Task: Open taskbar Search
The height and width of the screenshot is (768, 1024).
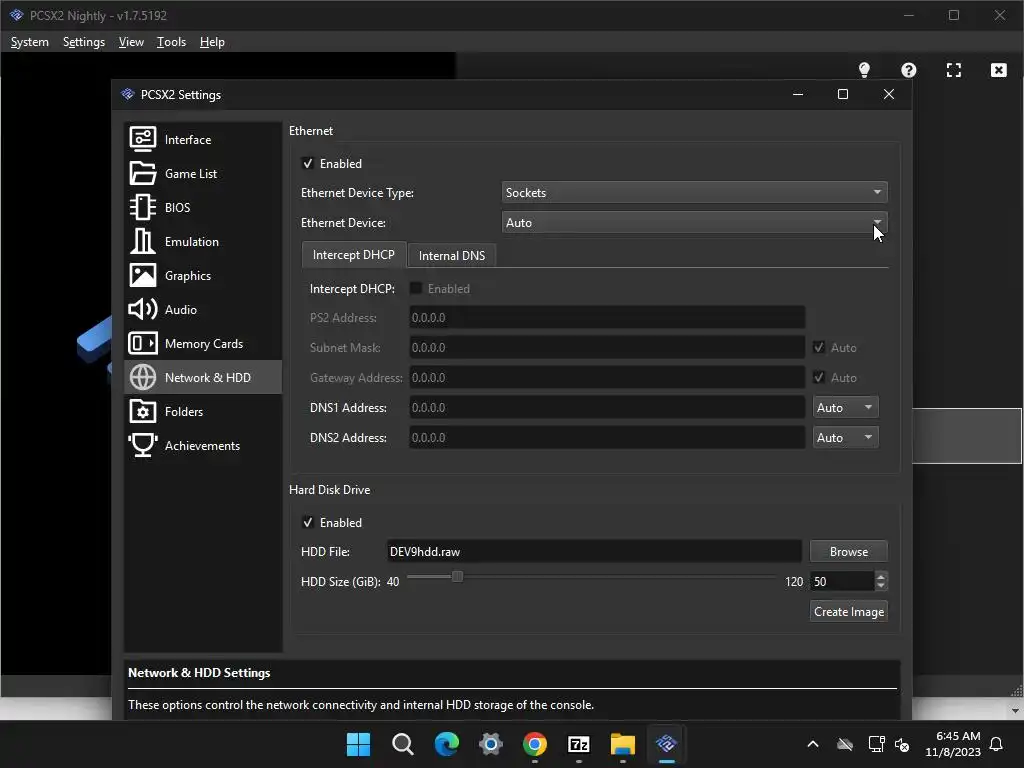Action: [x=402, y=744]
